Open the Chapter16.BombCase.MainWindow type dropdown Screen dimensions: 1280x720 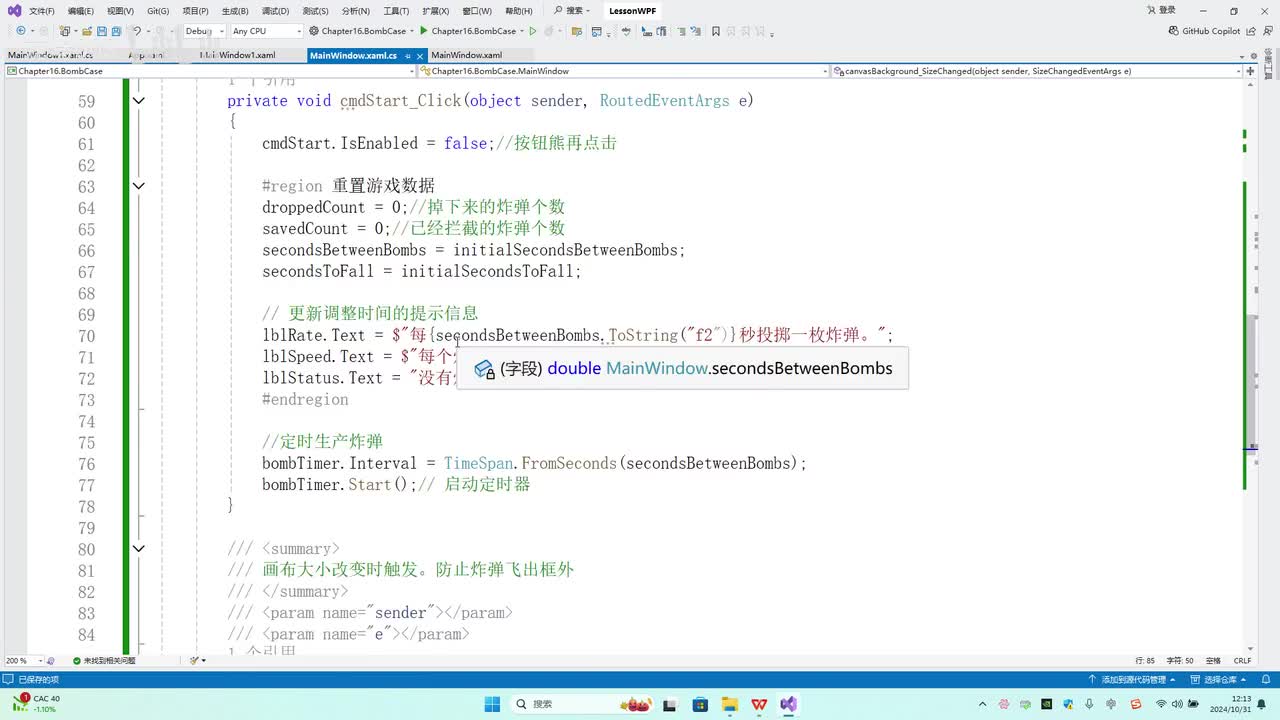623,71
